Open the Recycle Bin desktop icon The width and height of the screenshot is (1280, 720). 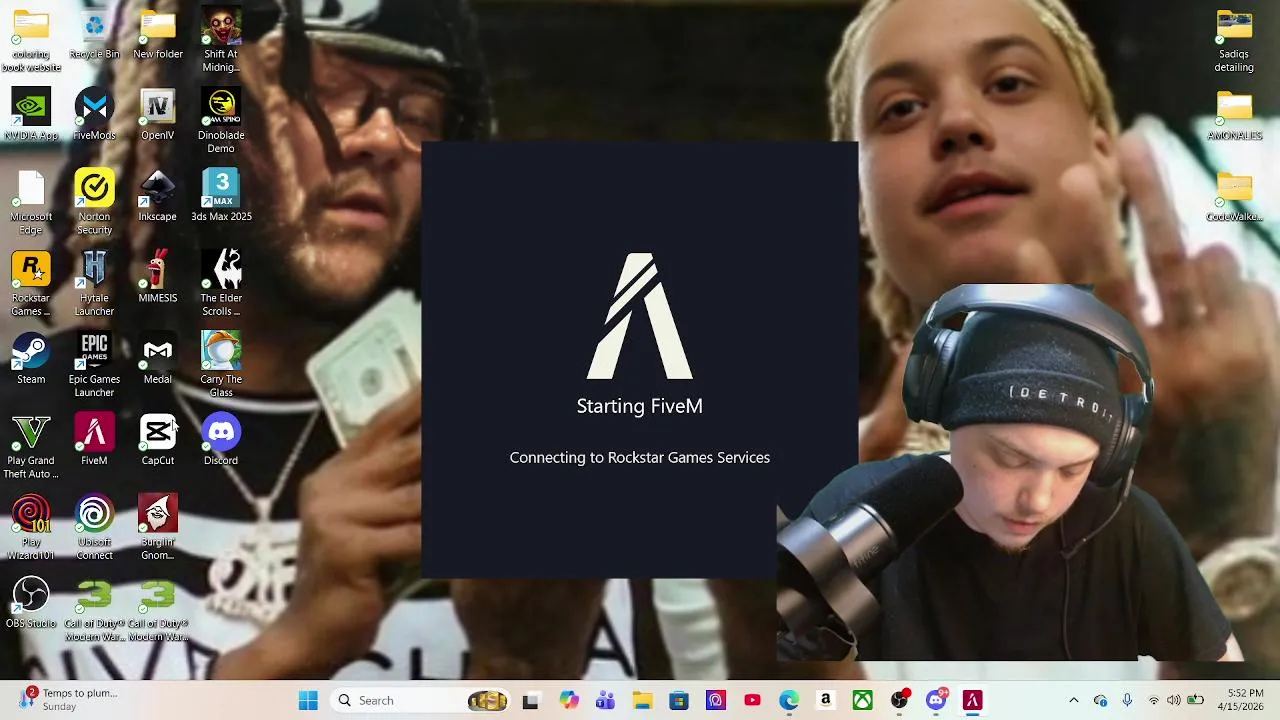(94, 35)
